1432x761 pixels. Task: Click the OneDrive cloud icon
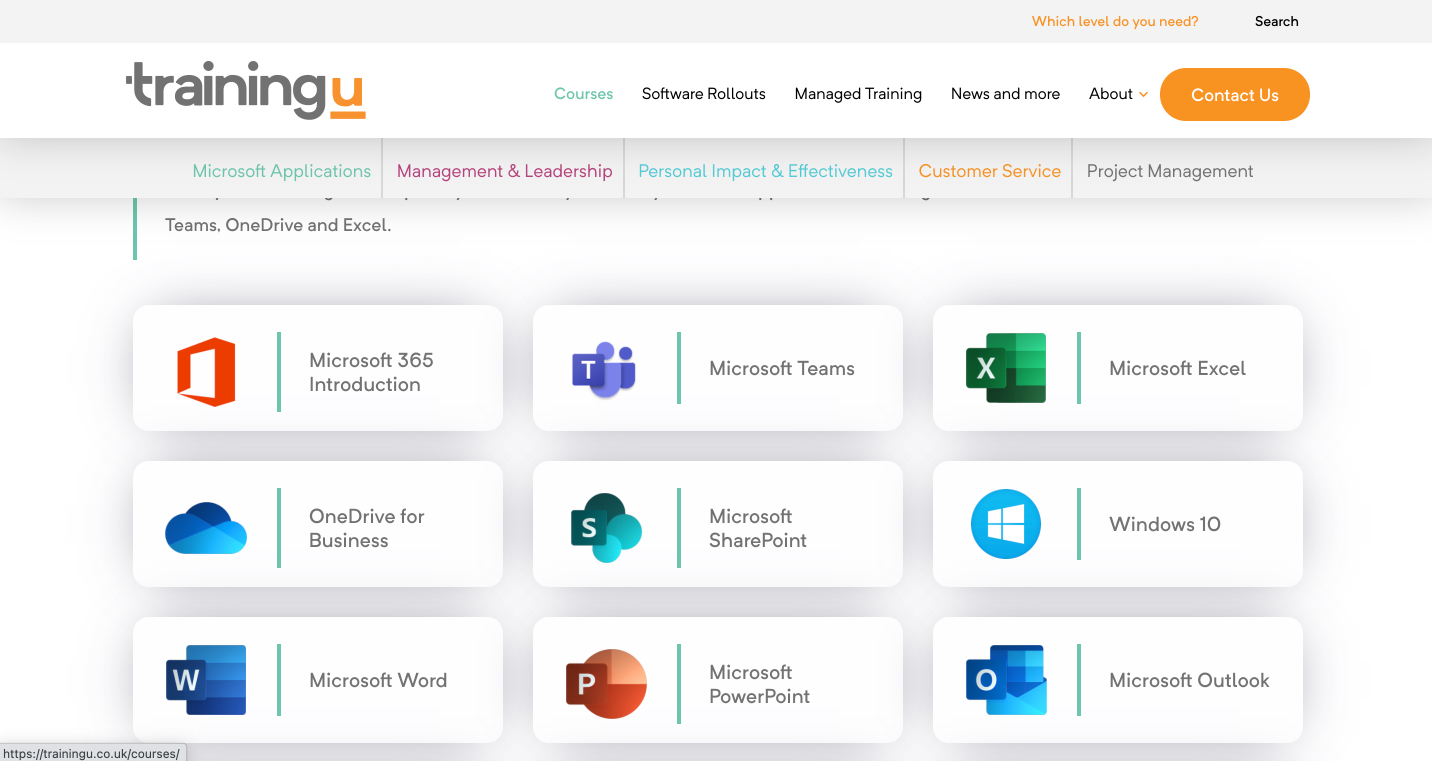click(206, 527)
